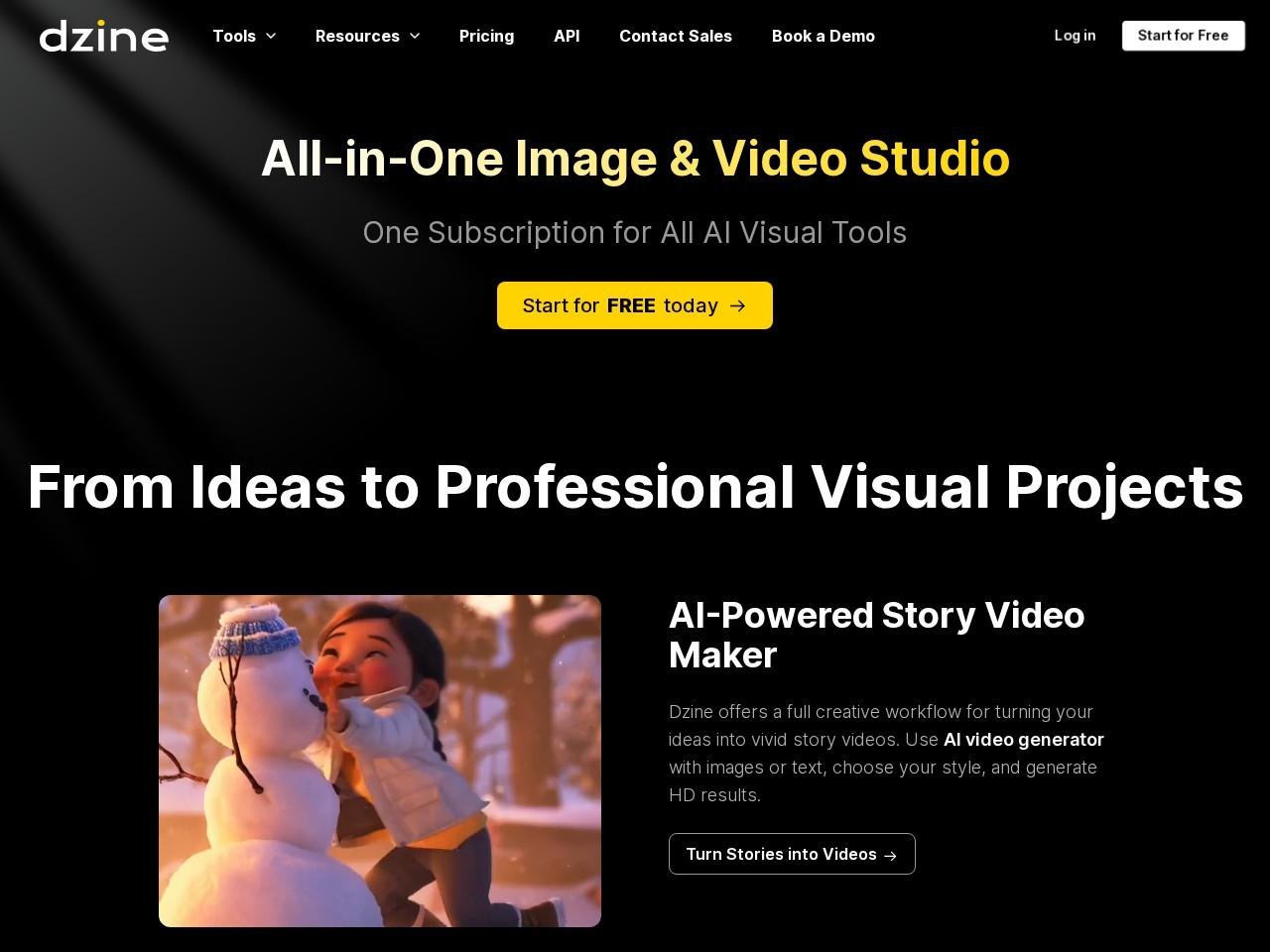Screen dimensions: 1270x952
Task: Expand the Resources dropdown chevron
Action: pyautogui.click(x=415, y=36)
